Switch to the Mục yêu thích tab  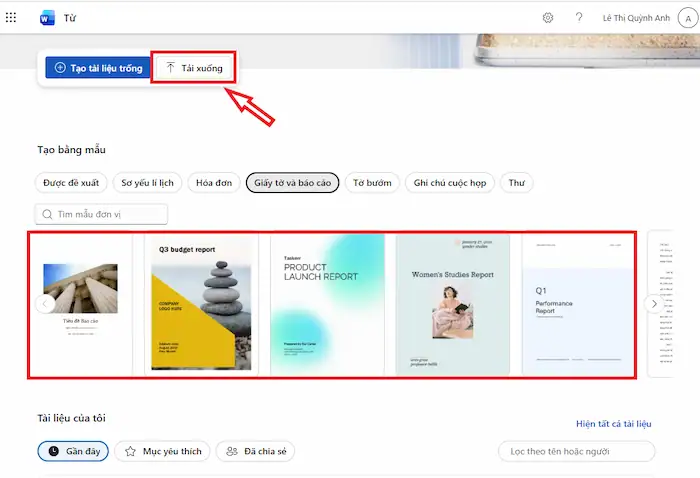pyautogui.click(x=162, y=451)
